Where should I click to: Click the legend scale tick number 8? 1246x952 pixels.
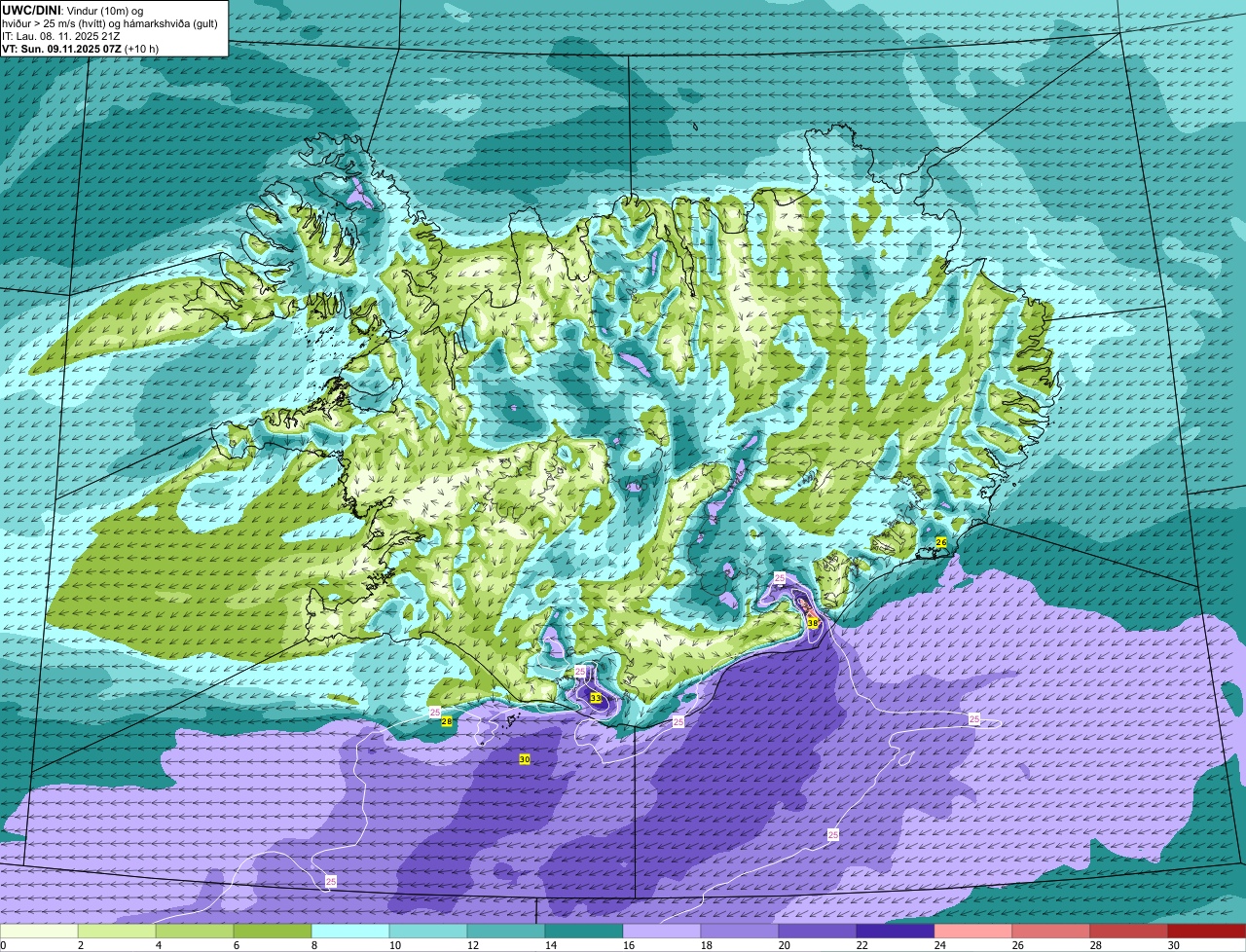coord(314,945)
